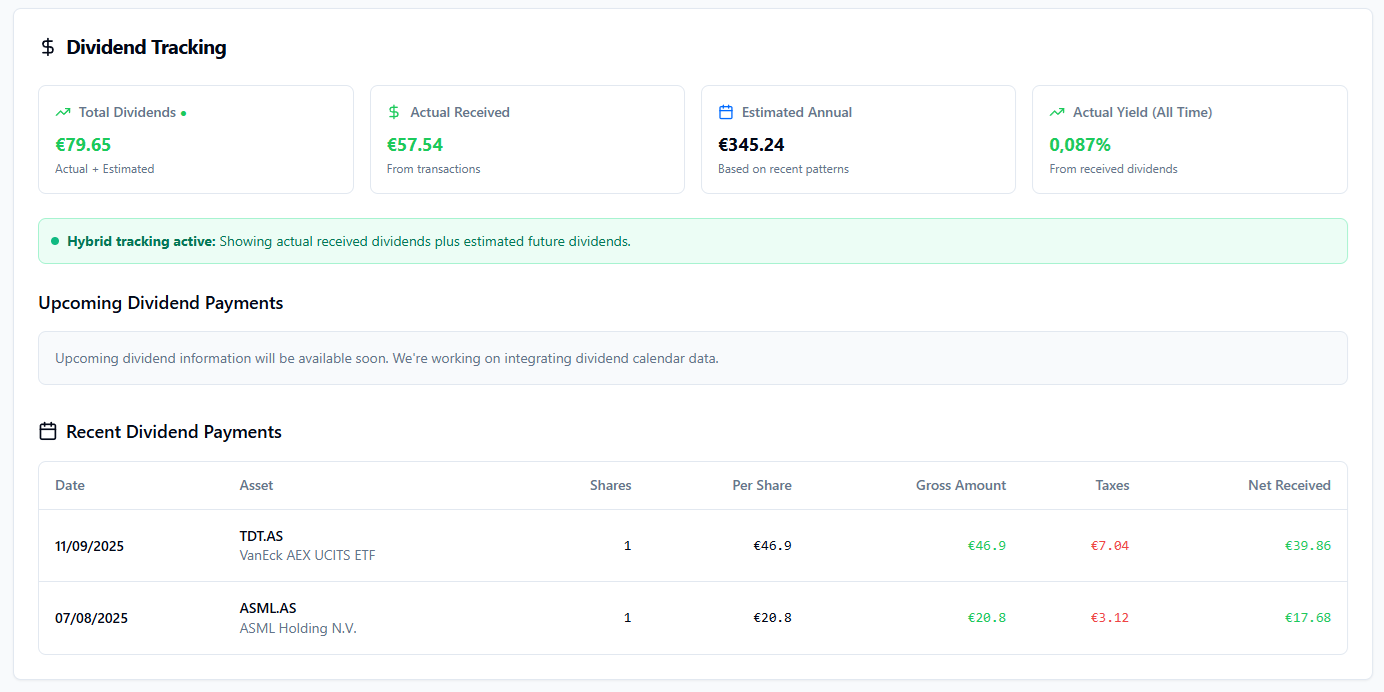
Task: Click the Gross Amount column header
Action: 960,485
